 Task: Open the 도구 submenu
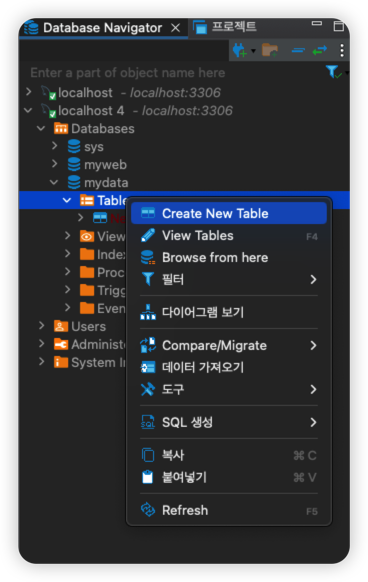coord(229,389)
